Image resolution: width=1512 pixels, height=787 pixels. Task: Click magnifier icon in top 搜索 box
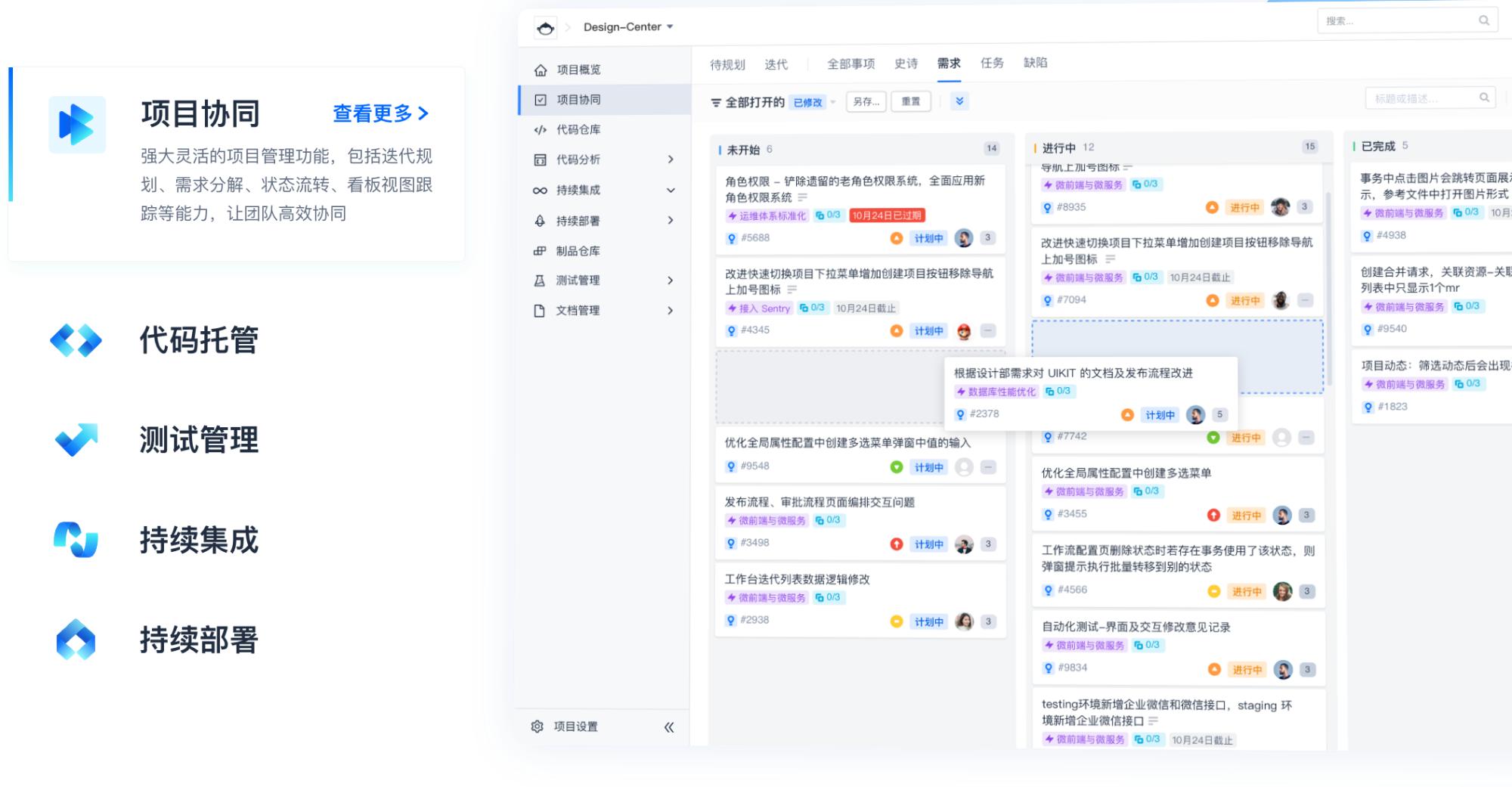point(1484,20)
